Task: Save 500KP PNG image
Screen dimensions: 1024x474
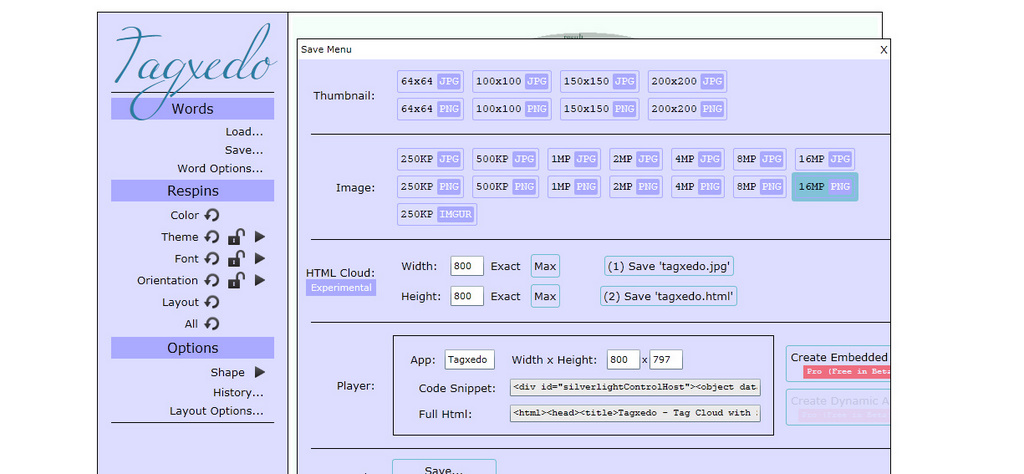Action: click(x=505, y=187)
